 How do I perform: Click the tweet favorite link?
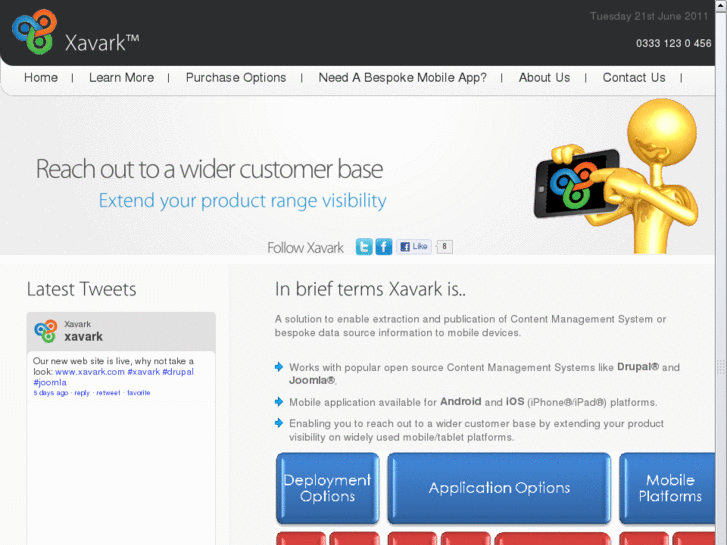(139, 393)
